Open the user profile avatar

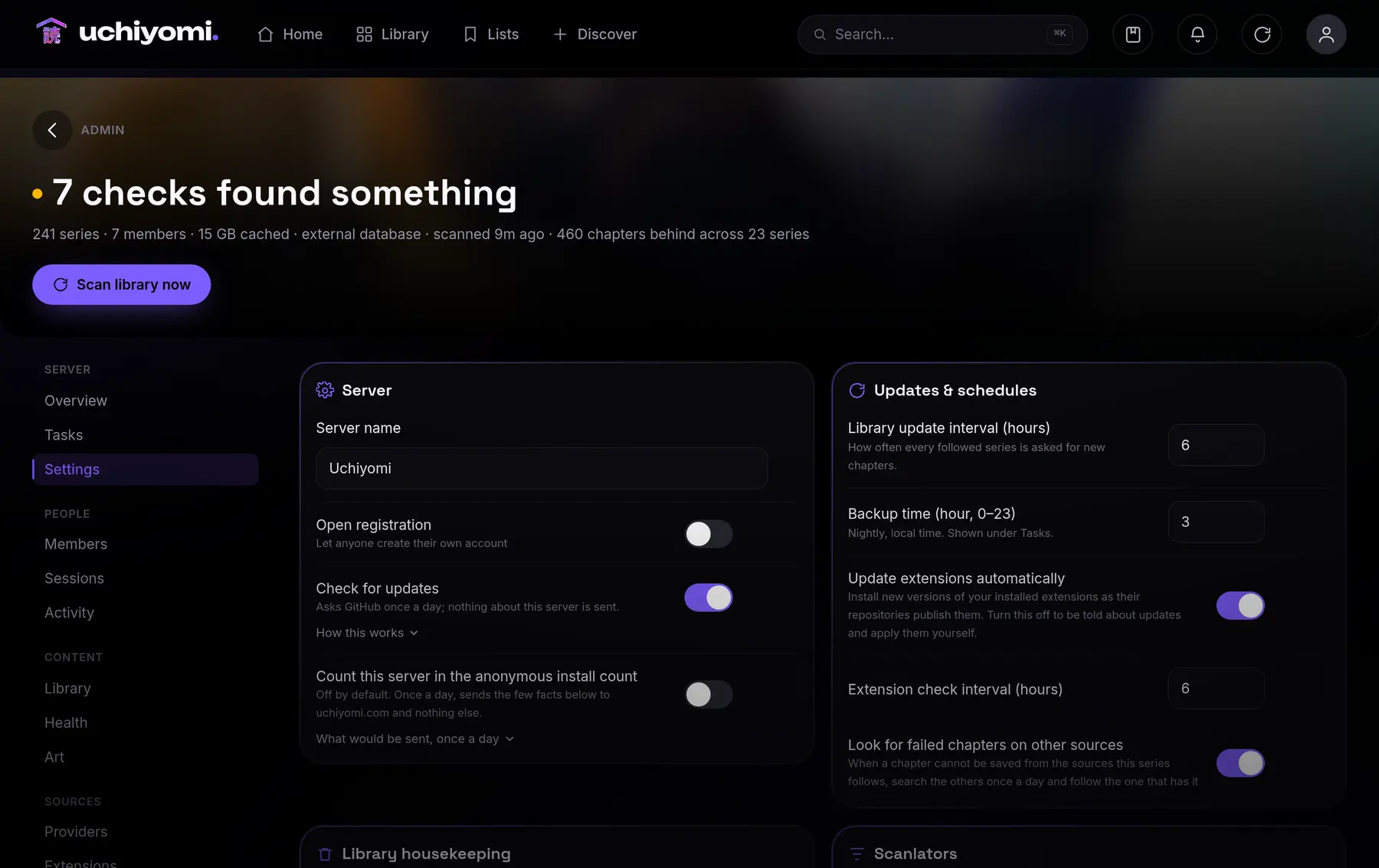point(1326,34)
